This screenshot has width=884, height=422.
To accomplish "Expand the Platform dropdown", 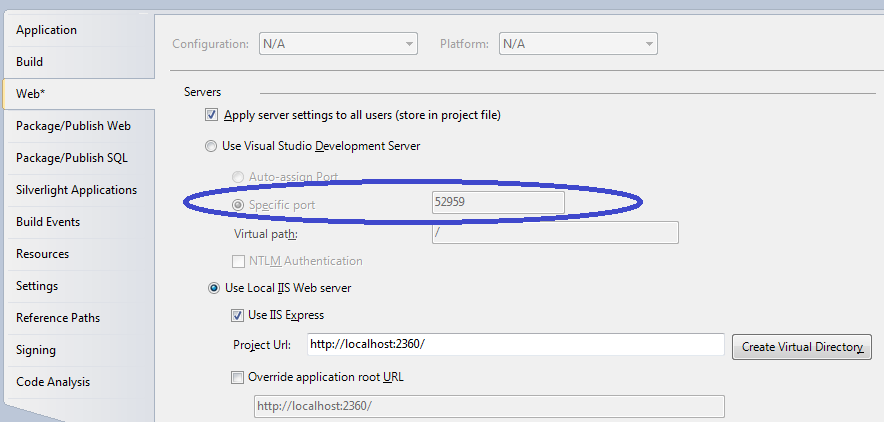I will click(577, 44).
